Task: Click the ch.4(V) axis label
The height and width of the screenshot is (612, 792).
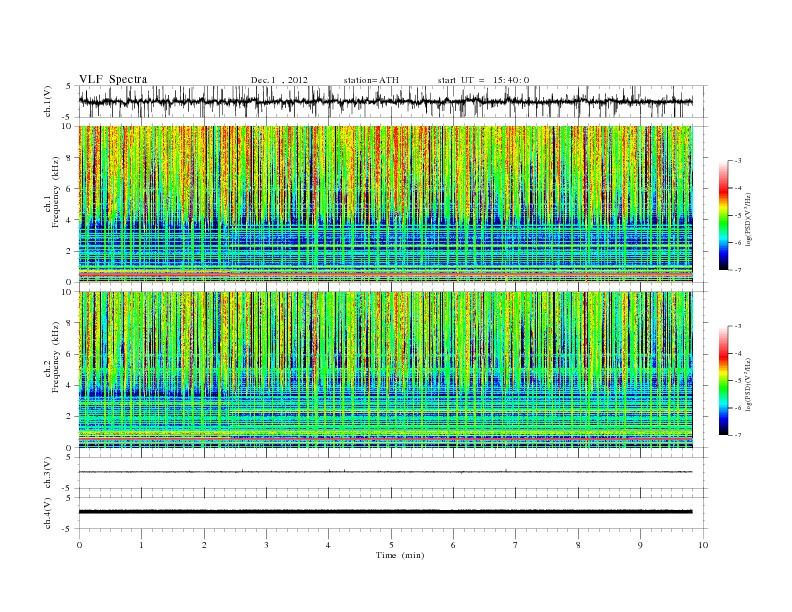Action: (x=48, y=513)
